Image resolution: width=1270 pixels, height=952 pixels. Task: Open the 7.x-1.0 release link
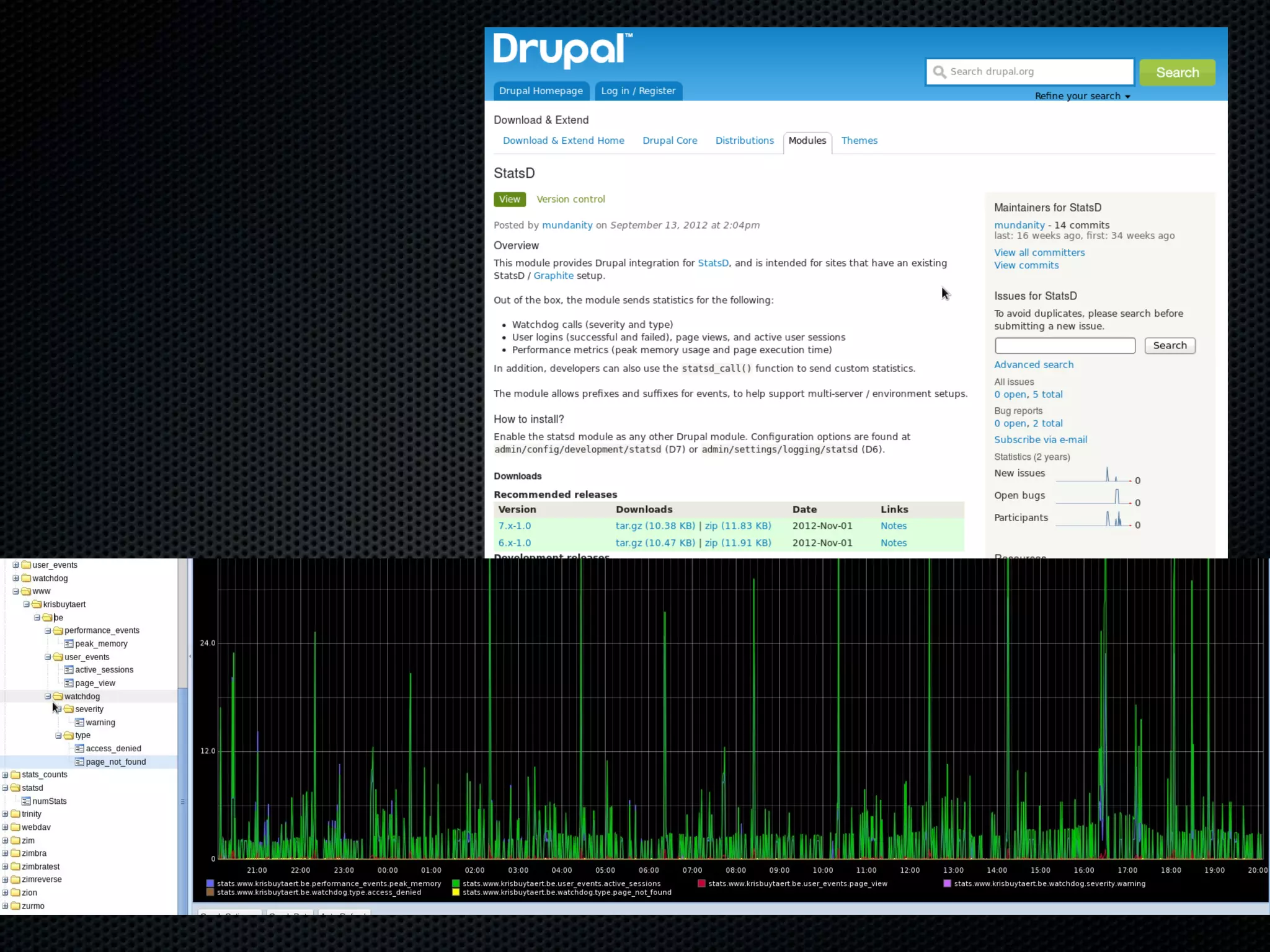(514, 526)
